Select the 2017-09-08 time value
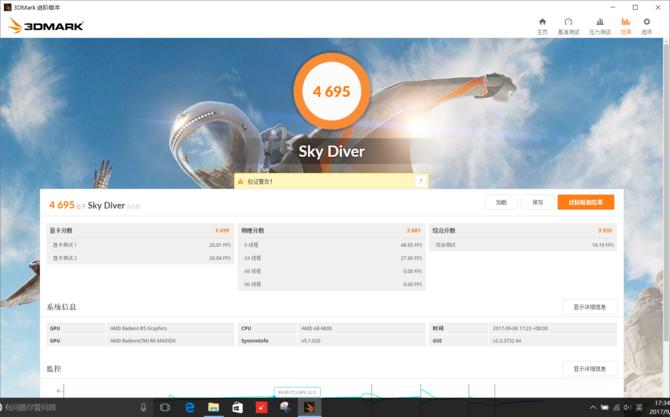The image size is (670, 417). (520, 329)
